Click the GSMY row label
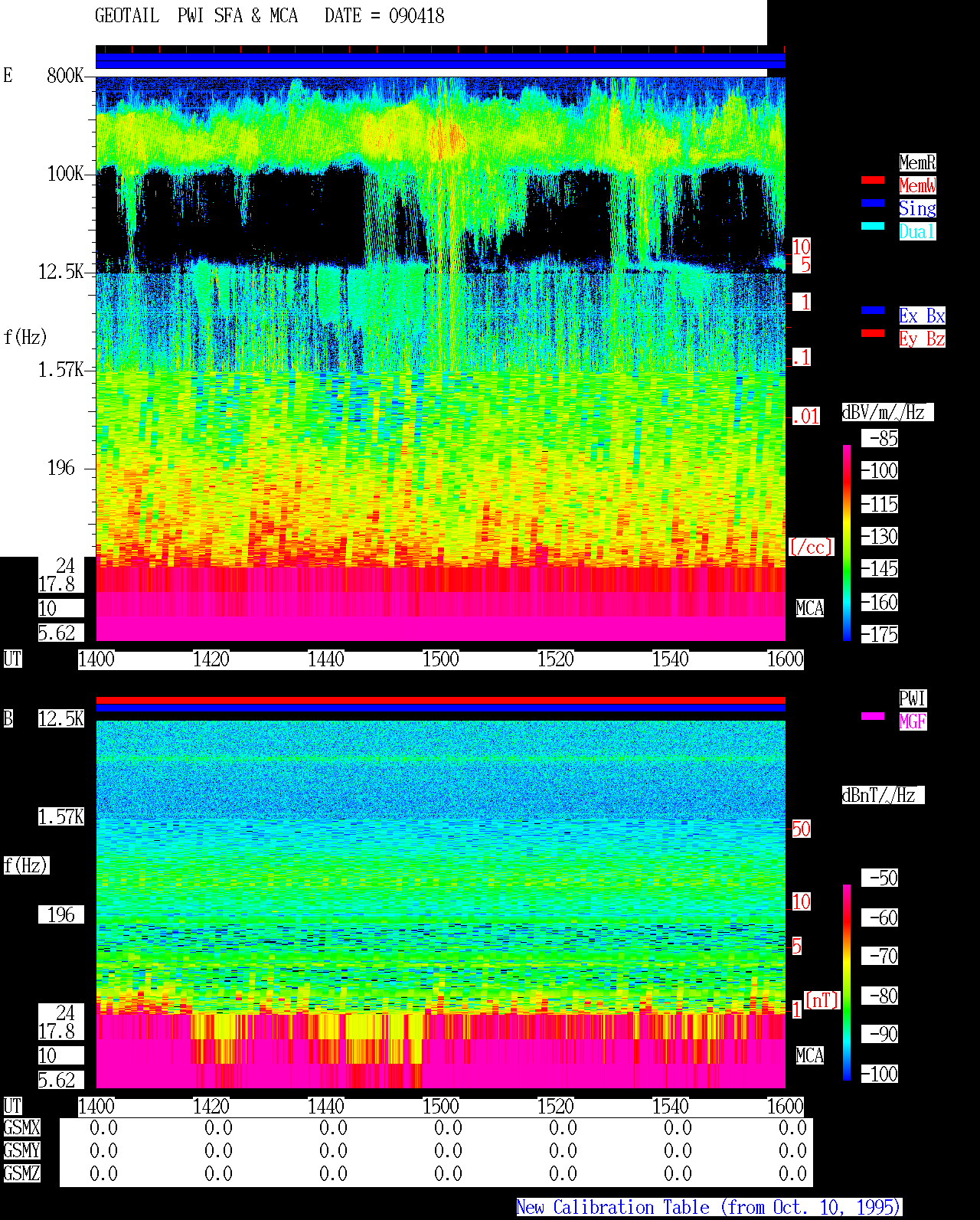This screenshot has width=980, height=1220. pyautogui.click(x=21, y=1150)
